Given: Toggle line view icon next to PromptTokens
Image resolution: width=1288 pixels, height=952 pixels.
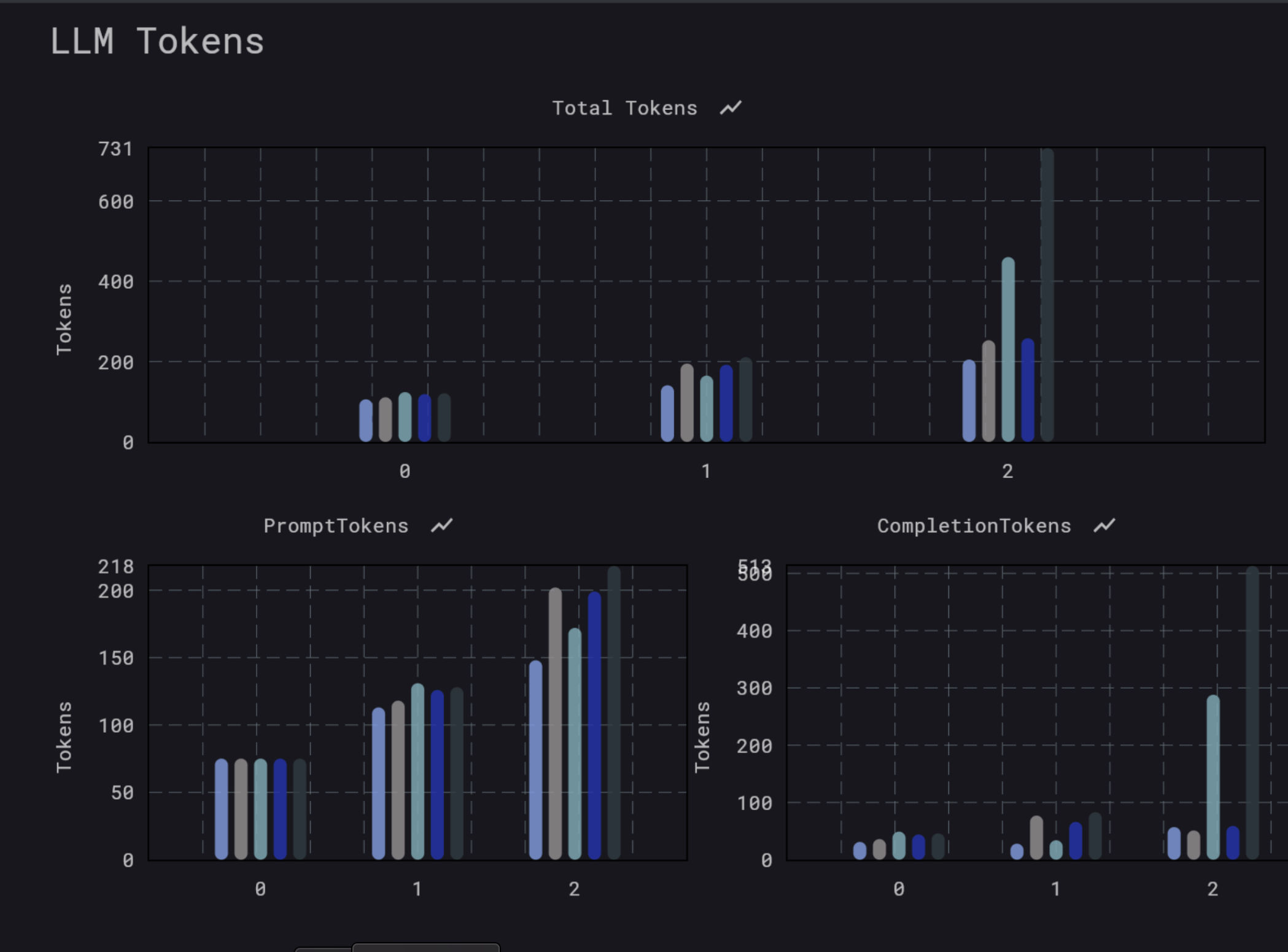Looking at the screenshot, I should (x=441, y=526).
